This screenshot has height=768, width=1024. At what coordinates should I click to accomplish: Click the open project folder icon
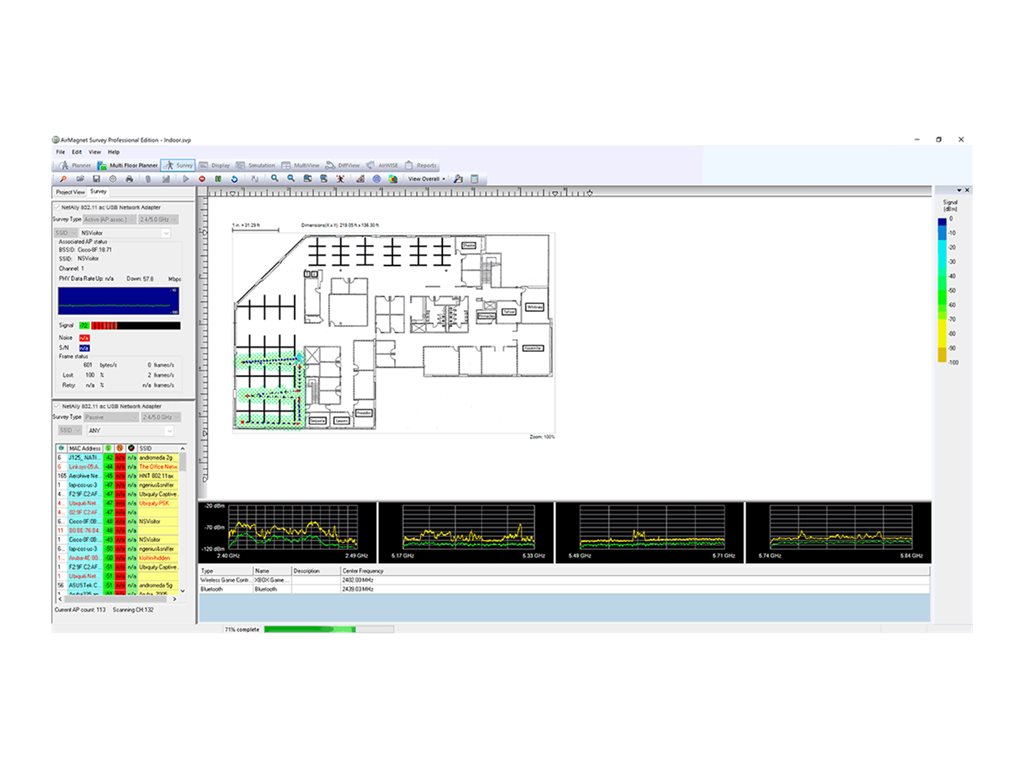tap(80, 179)
